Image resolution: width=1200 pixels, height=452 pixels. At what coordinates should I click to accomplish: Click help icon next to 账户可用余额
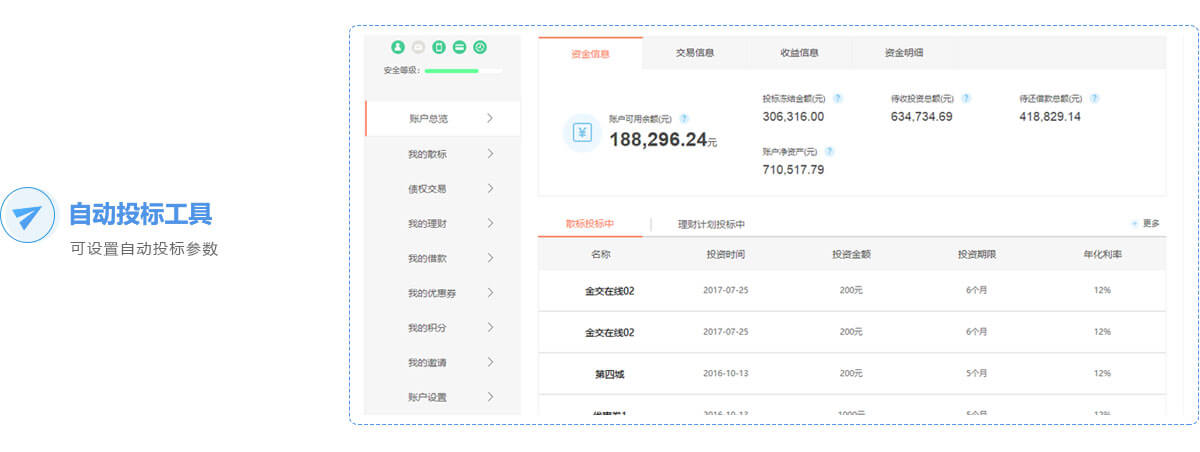click(x=684, y=118)
